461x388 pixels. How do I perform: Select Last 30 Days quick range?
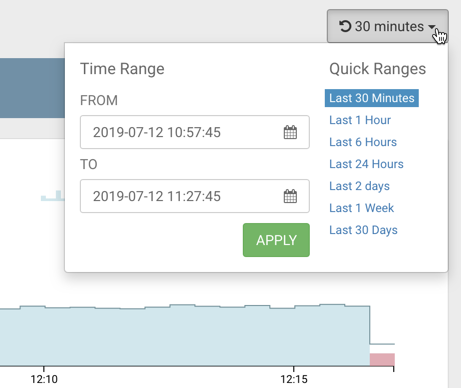(x=363, y=230)
